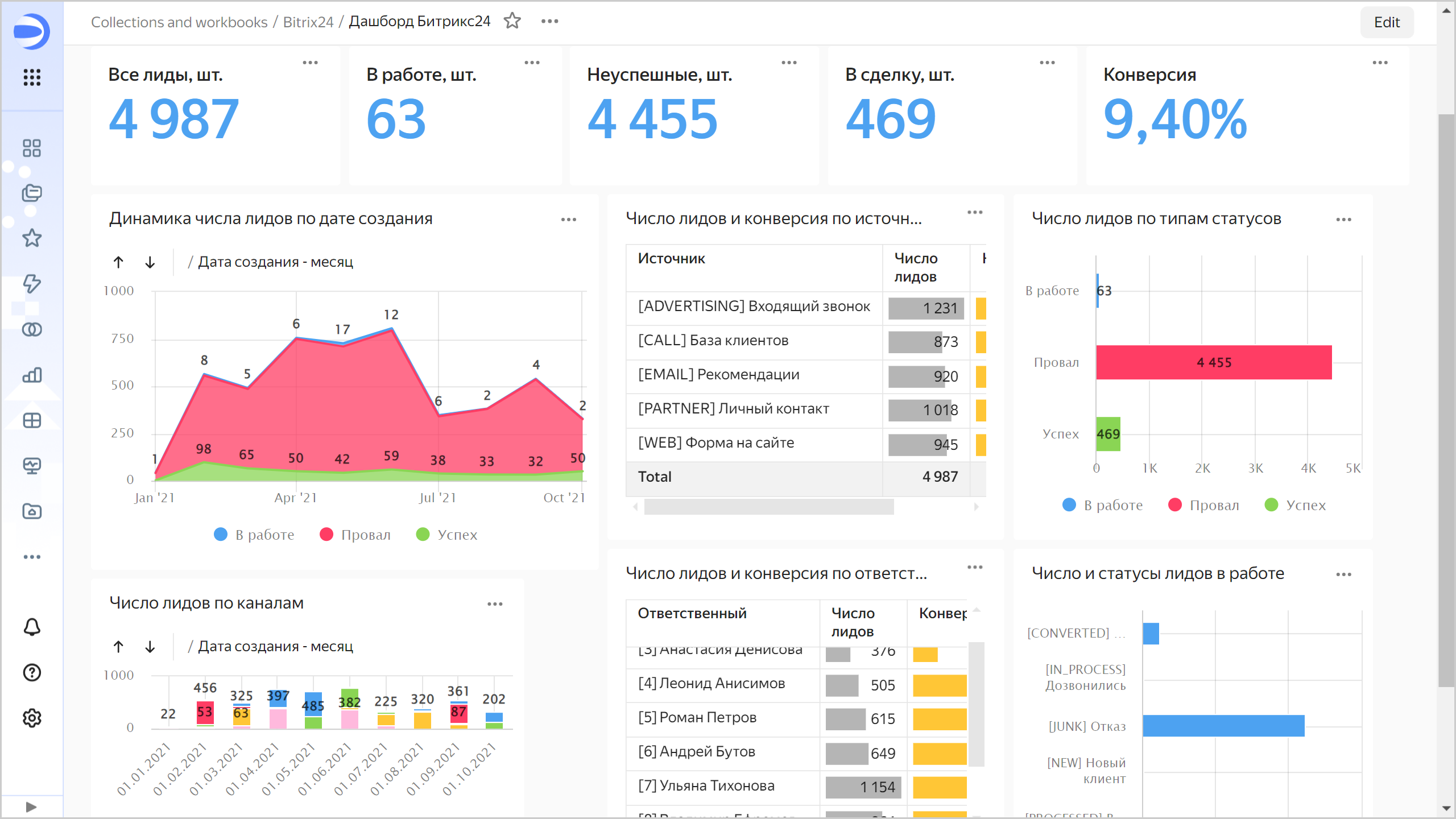Open the dashboard options menu next to the title
1456x819 pixels.
point(549,21)
